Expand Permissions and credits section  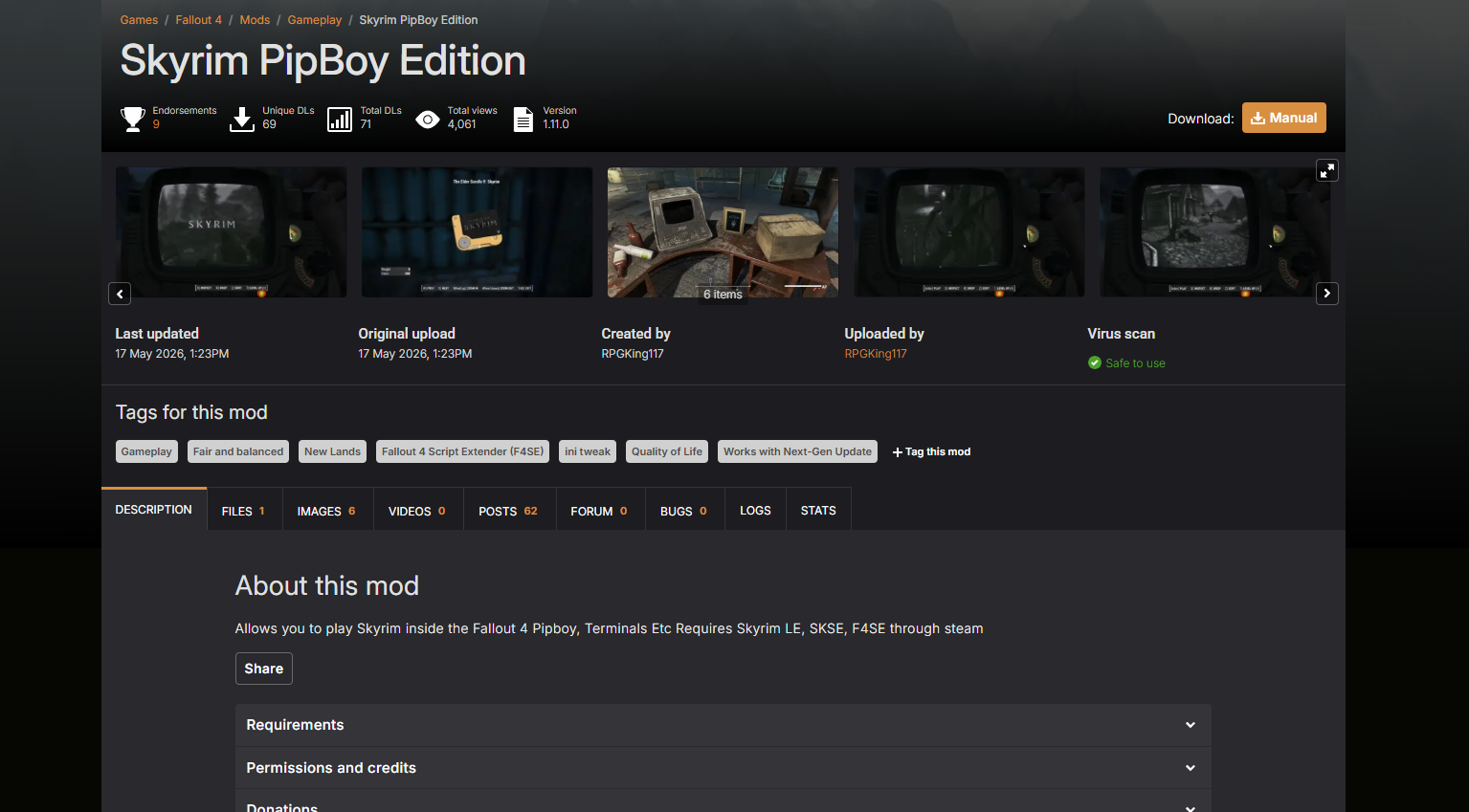723,768
